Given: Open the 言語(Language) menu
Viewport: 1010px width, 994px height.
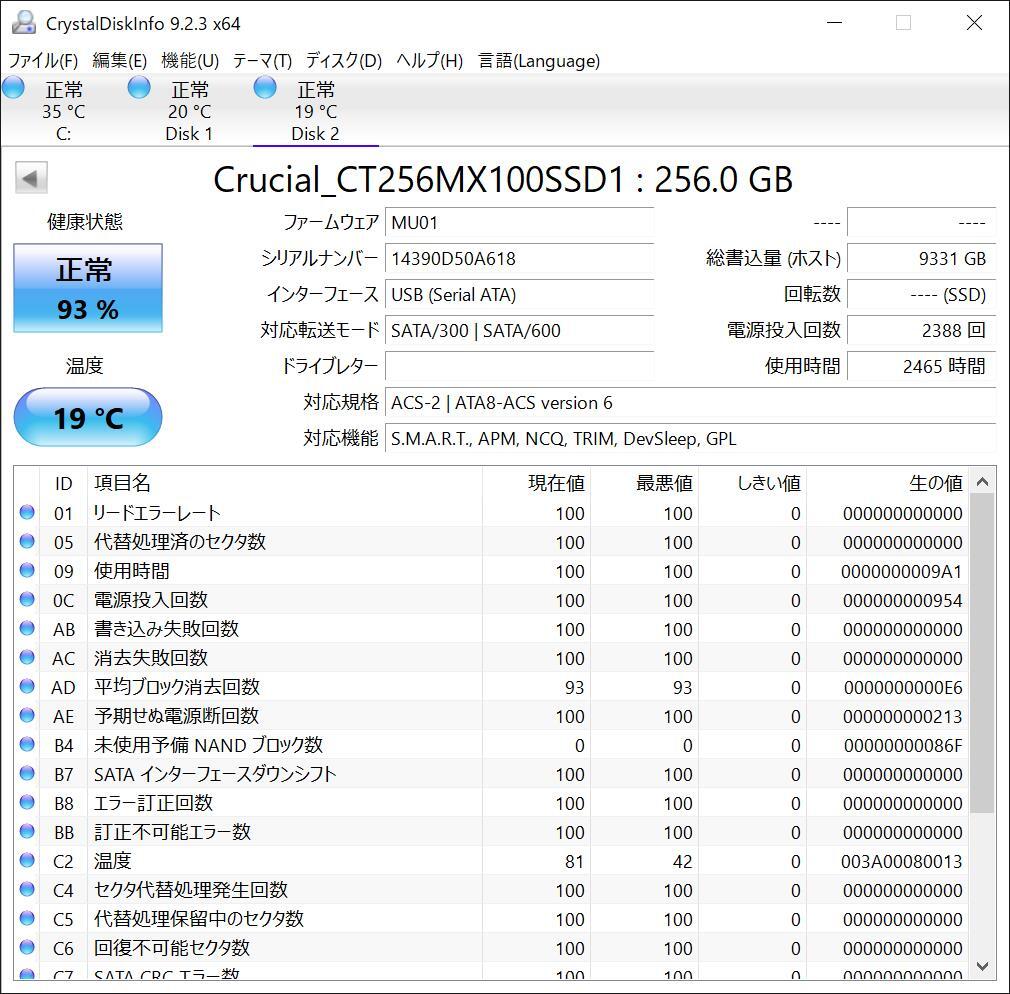Looking at the screenshot, I should (x=539, y=61).
